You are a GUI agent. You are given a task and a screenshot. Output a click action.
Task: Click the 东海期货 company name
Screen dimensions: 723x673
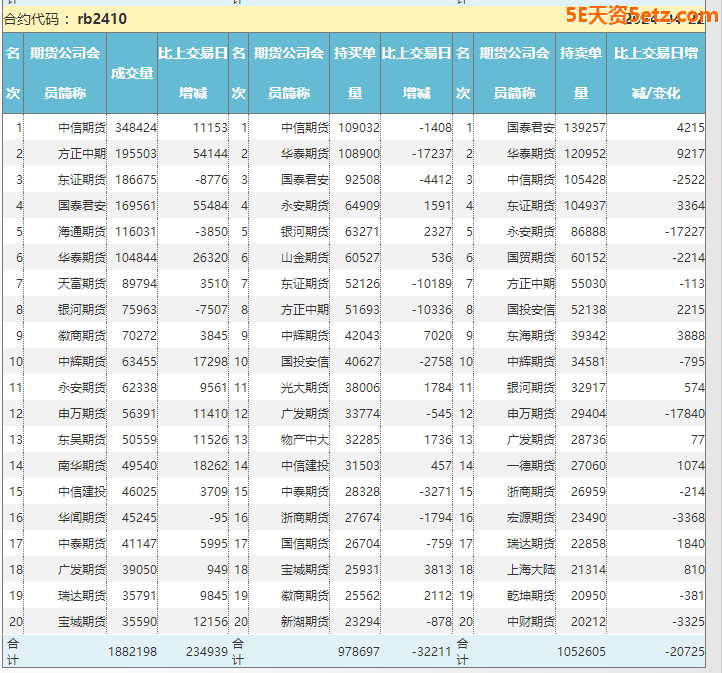530,336
